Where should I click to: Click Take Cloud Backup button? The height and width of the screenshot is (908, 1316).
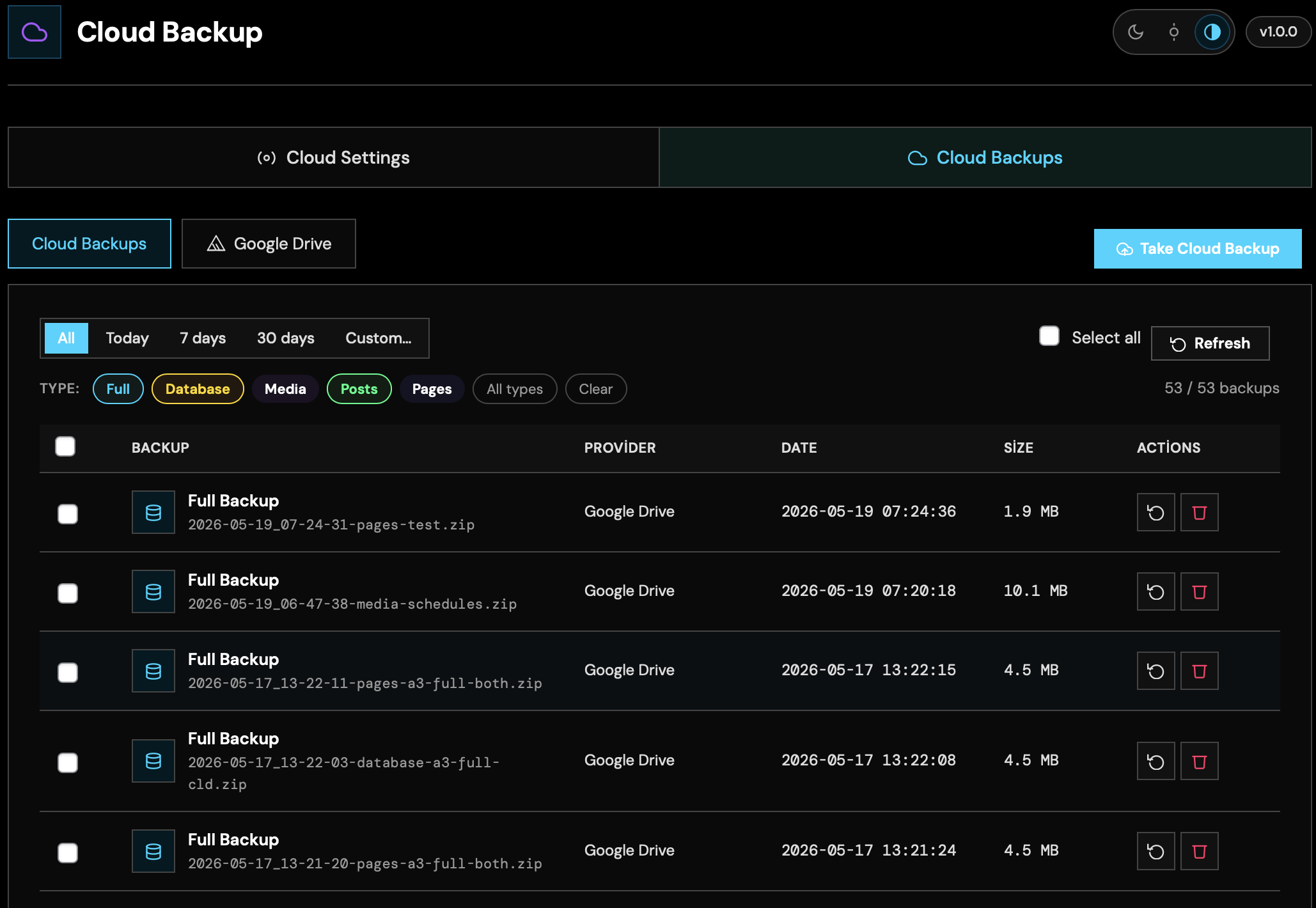pyautogui.click(x=1198, y=249)
